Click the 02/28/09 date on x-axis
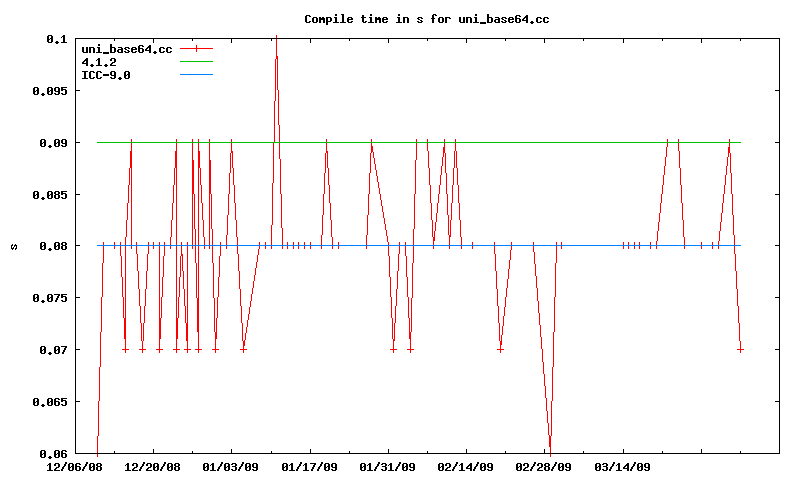Image resolution: width=800 pixels, height=480 pixels. 544,467
